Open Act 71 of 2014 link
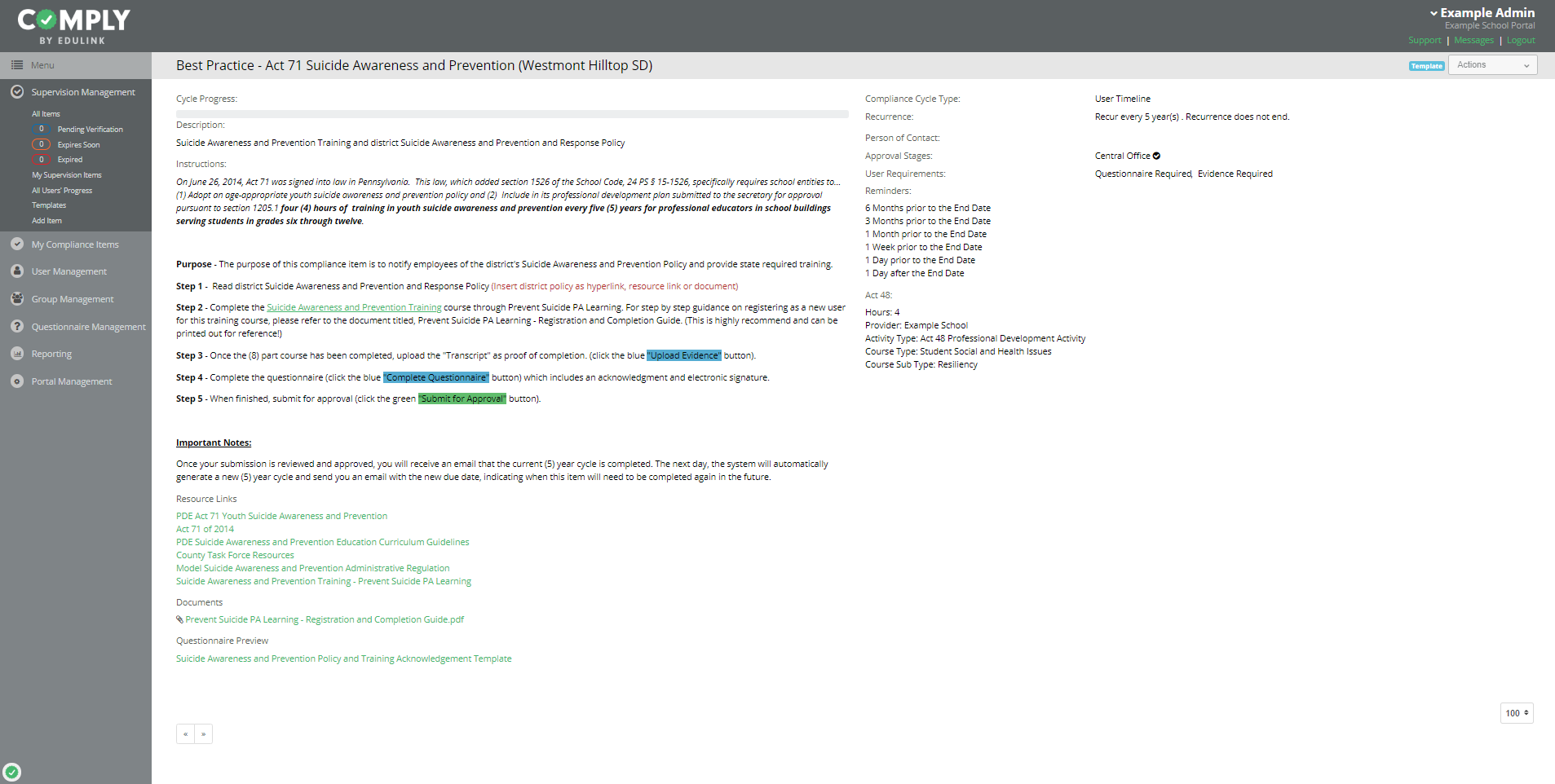Viewport: 1555px width, 784px height. click(x=205, y=529)
